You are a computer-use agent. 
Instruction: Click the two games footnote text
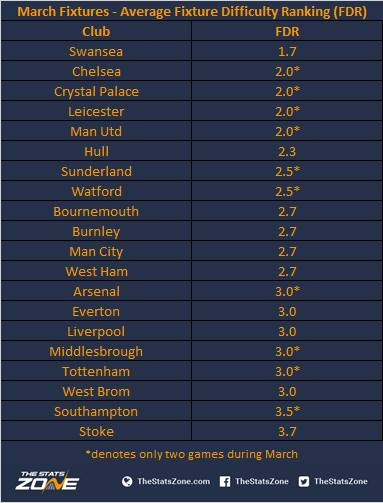pos(192,454)
